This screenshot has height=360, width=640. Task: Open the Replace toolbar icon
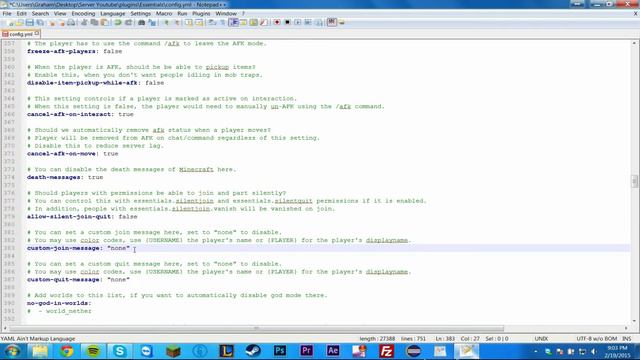[x=152, y=22]
